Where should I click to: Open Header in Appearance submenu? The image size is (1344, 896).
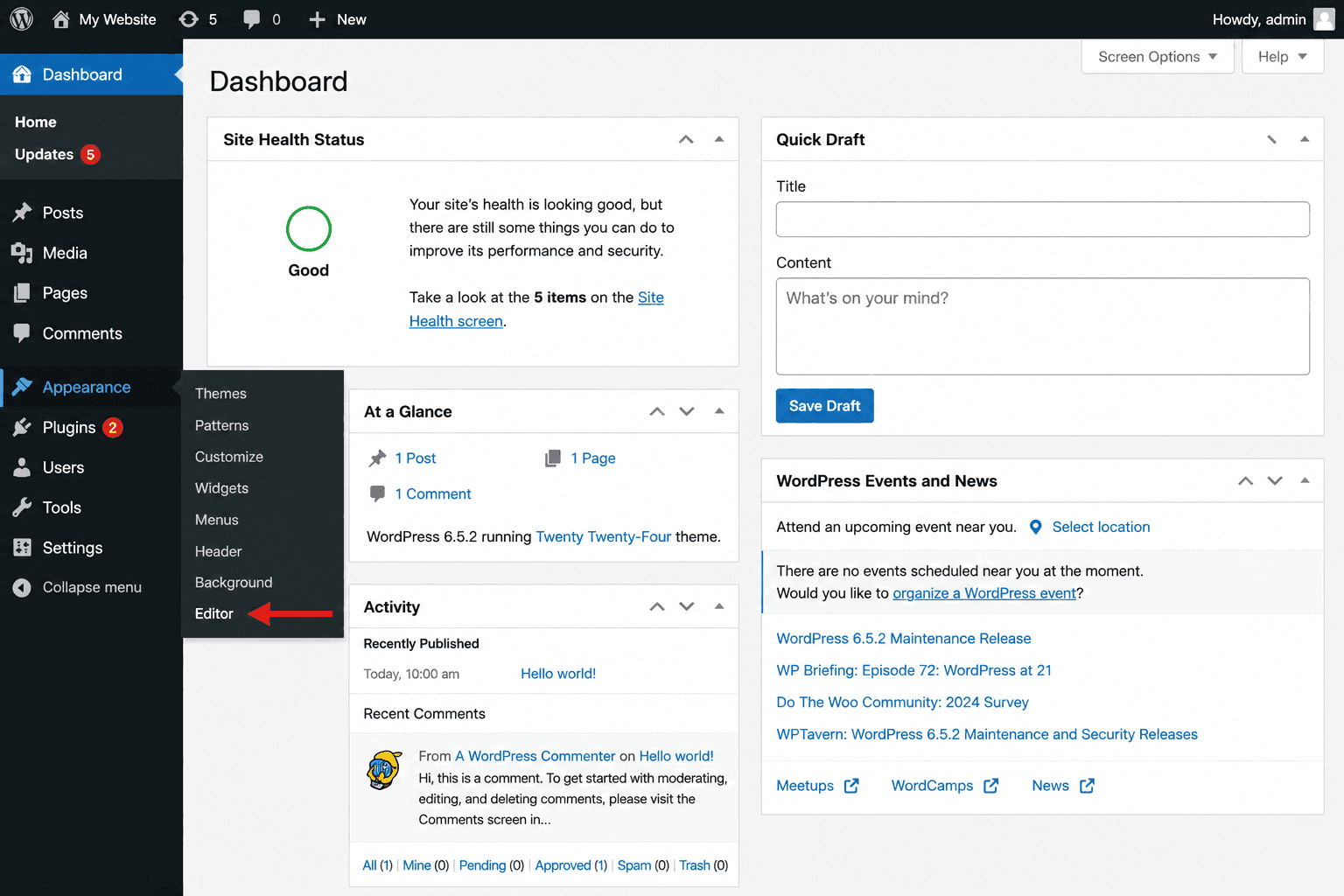click(x=218, y=551)
